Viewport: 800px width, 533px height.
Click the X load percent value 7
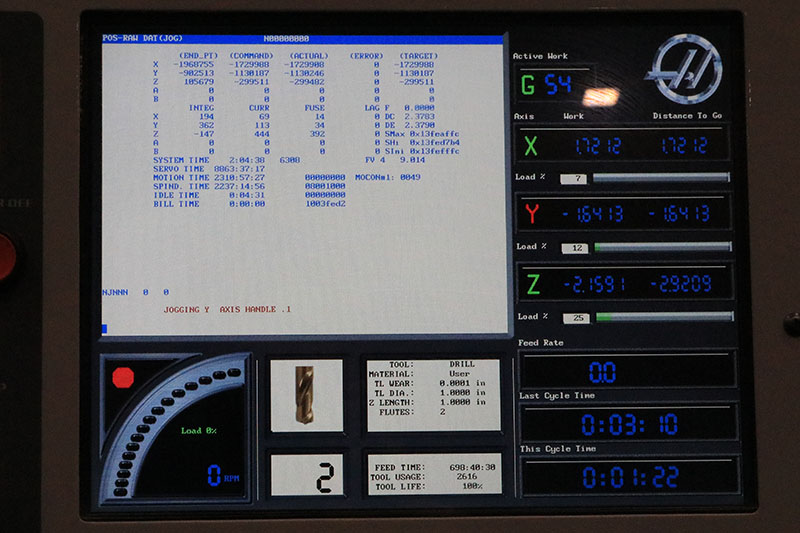click(x=573, y=179)
